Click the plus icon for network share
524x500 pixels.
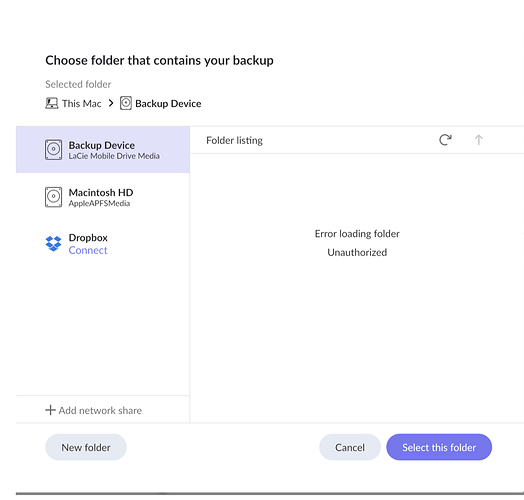tap(50, 410)
